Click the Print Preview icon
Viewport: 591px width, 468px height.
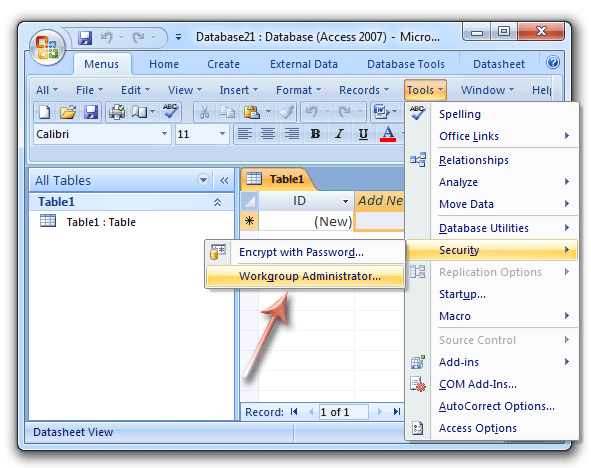[139, 112]
